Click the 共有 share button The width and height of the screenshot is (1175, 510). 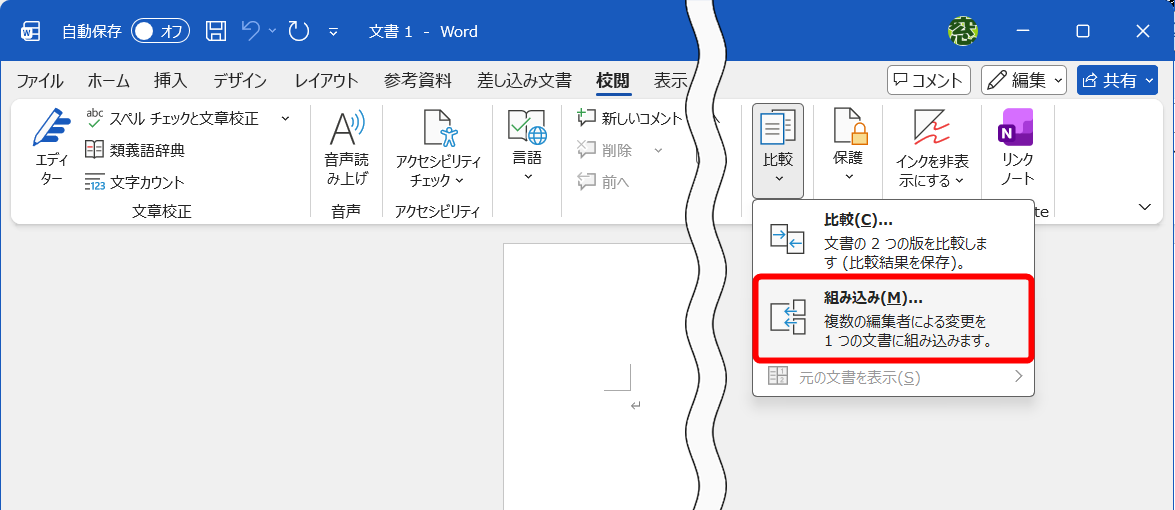[1117, 80]
